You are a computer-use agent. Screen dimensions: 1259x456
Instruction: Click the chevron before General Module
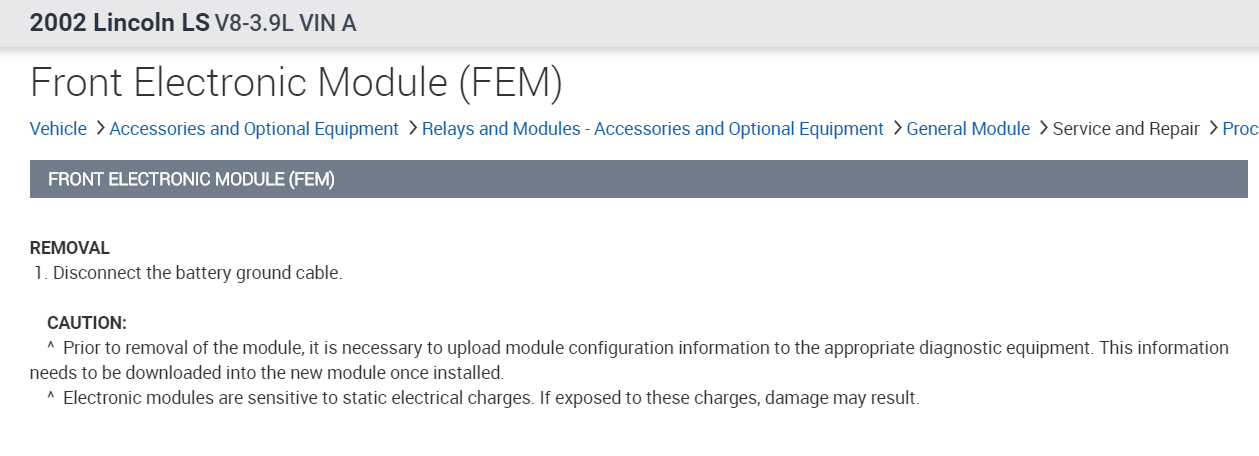[896, 129]
